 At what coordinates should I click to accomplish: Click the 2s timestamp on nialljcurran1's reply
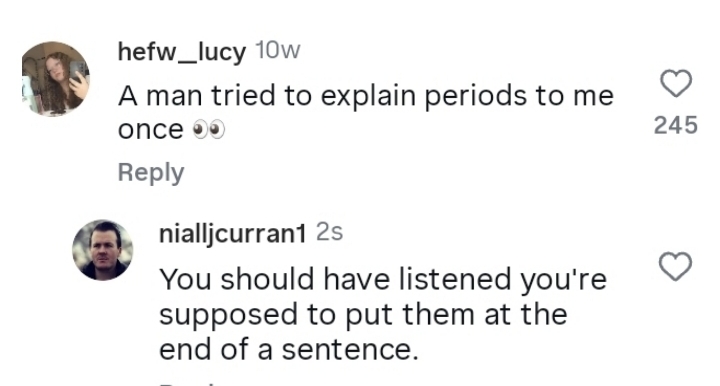tap(329, 233)
